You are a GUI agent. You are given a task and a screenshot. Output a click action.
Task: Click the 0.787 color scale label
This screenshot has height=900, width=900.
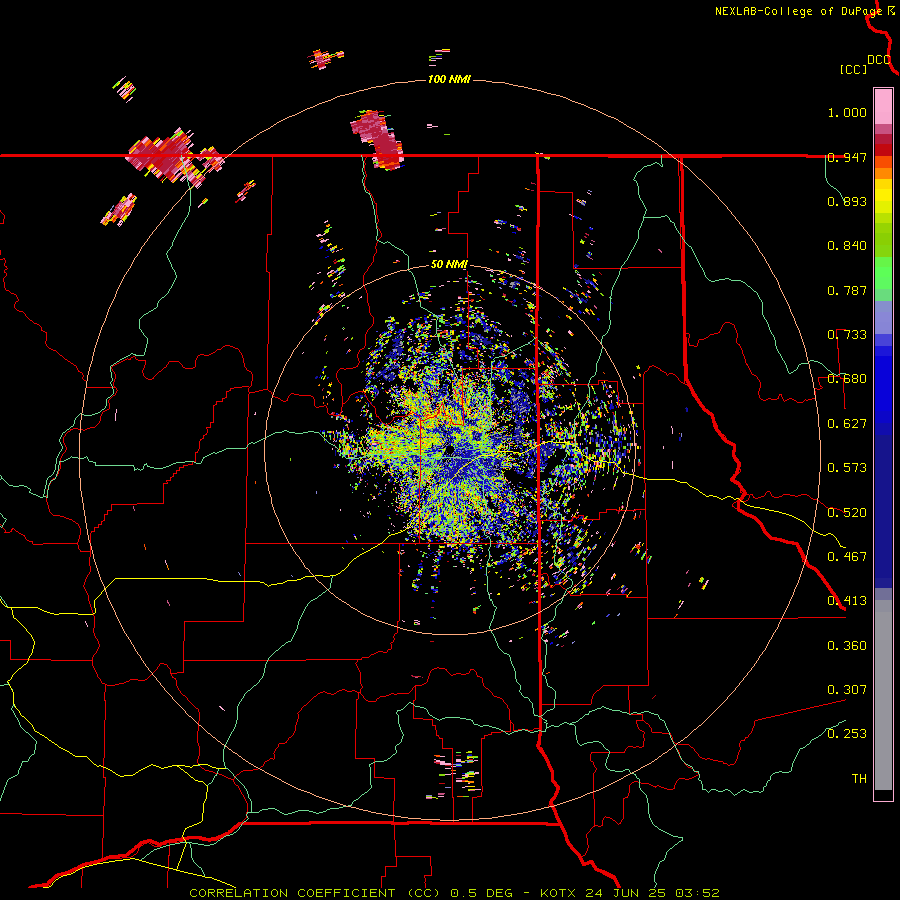(847, 290)
